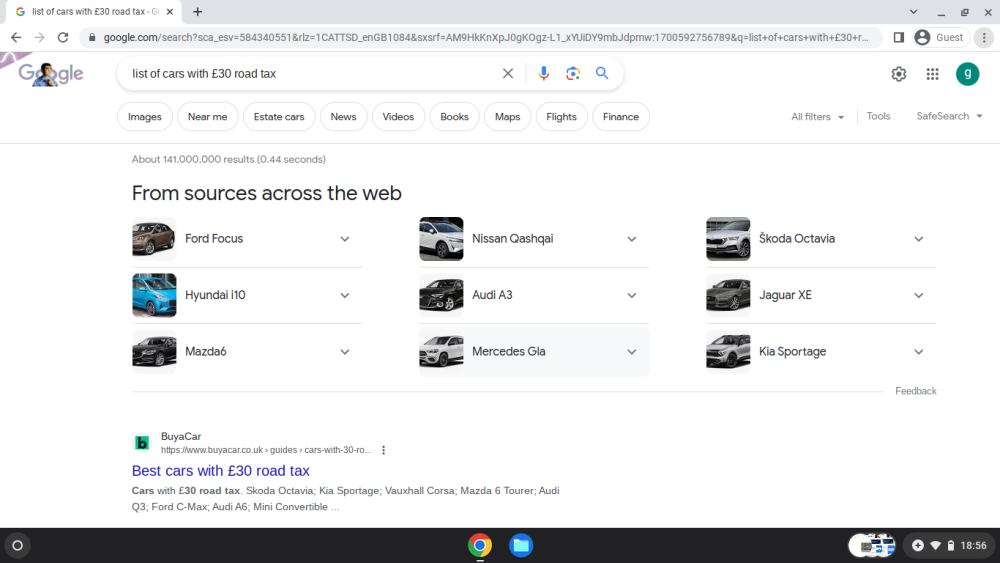The image size is (1000, 563).
Task: Focus the browser address bar URL
Action: (486, 38)
